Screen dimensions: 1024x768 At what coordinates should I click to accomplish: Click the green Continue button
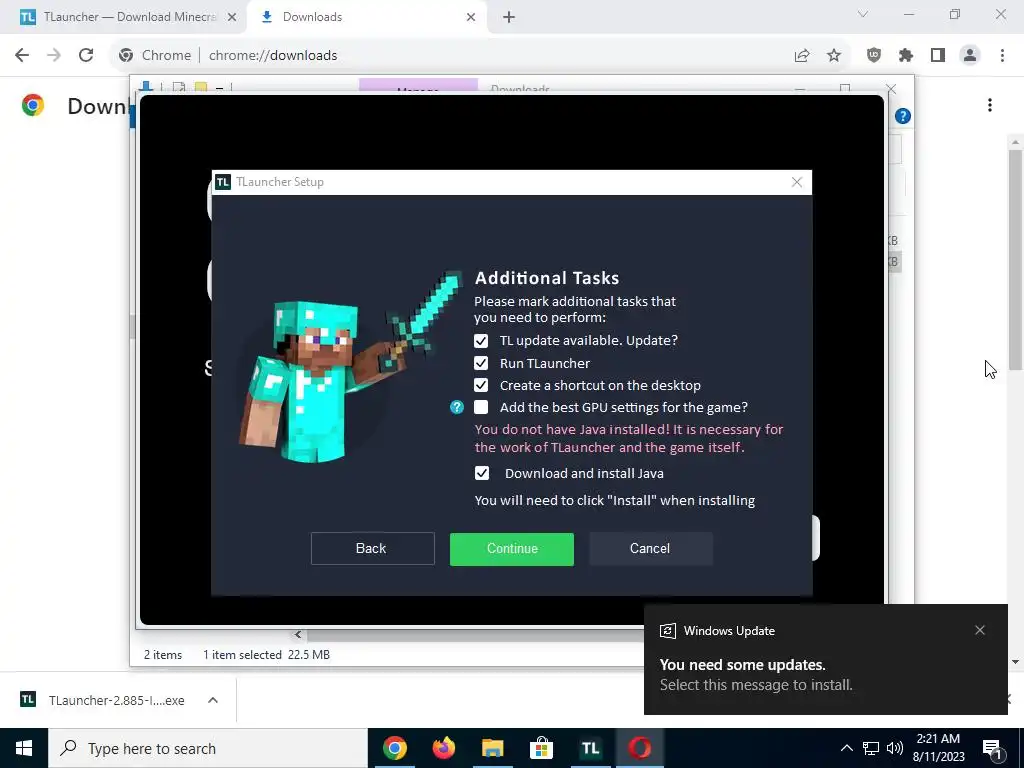tap(512, 549)
